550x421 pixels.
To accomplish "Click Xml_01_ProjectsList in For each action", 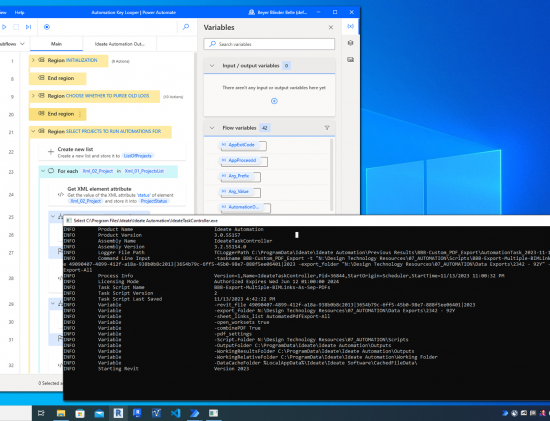I will [x=145, y=171].
